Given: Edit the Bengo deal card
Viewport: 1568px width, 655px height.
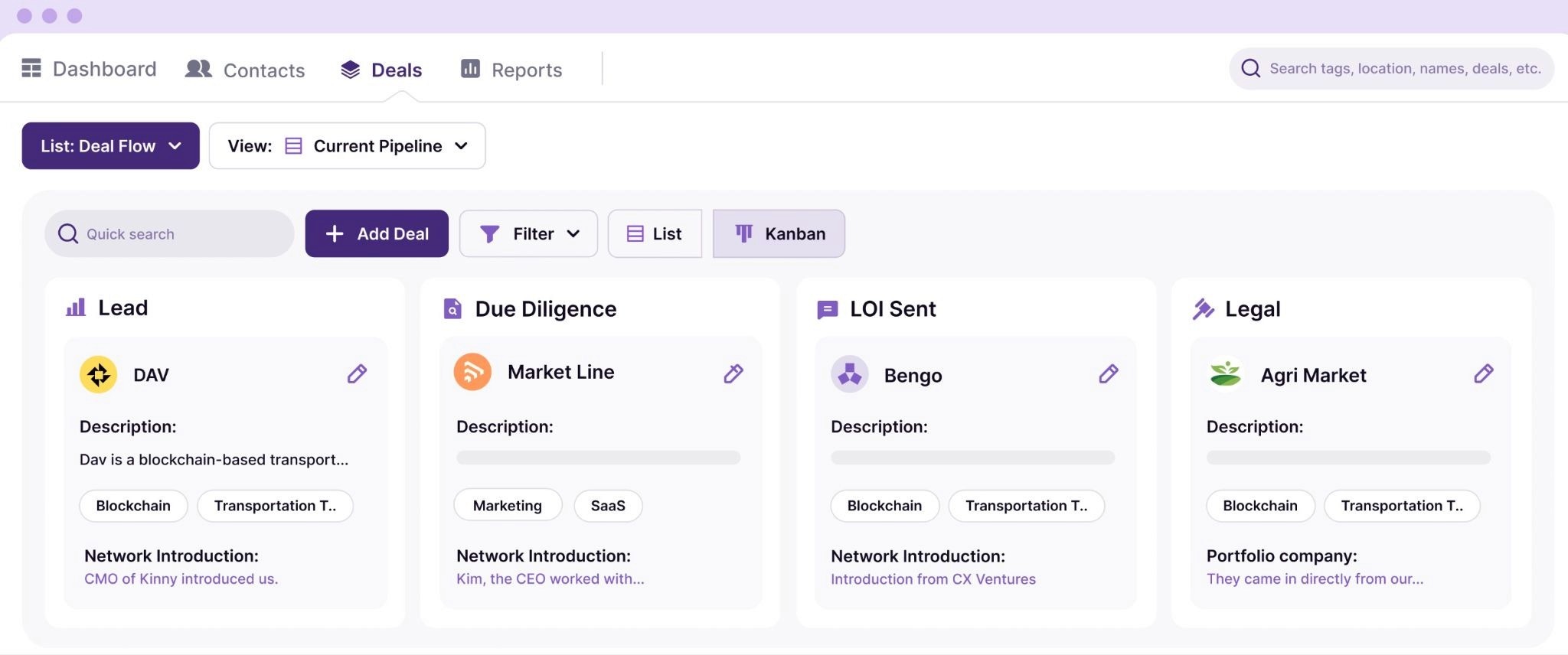Looking at the screenshot, I should tap(1109, 373).
